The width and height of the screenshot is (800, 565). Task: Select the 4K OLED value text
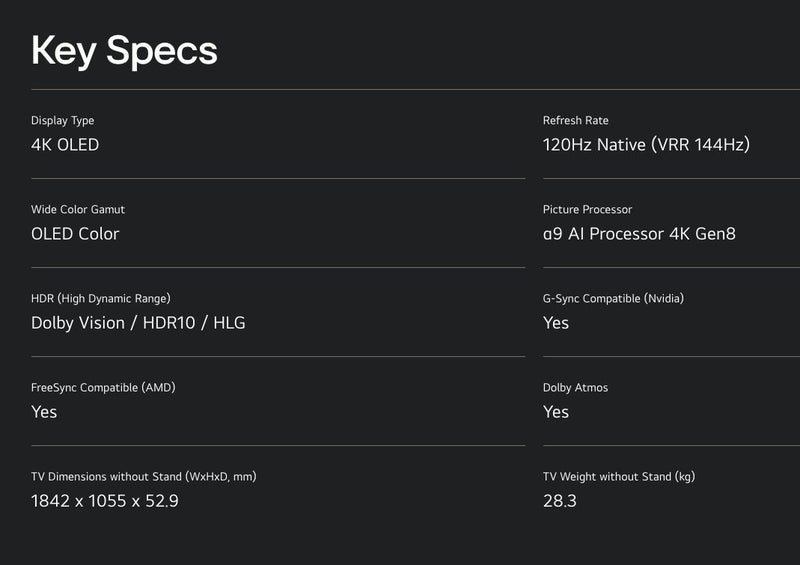(x=65, y=145)
